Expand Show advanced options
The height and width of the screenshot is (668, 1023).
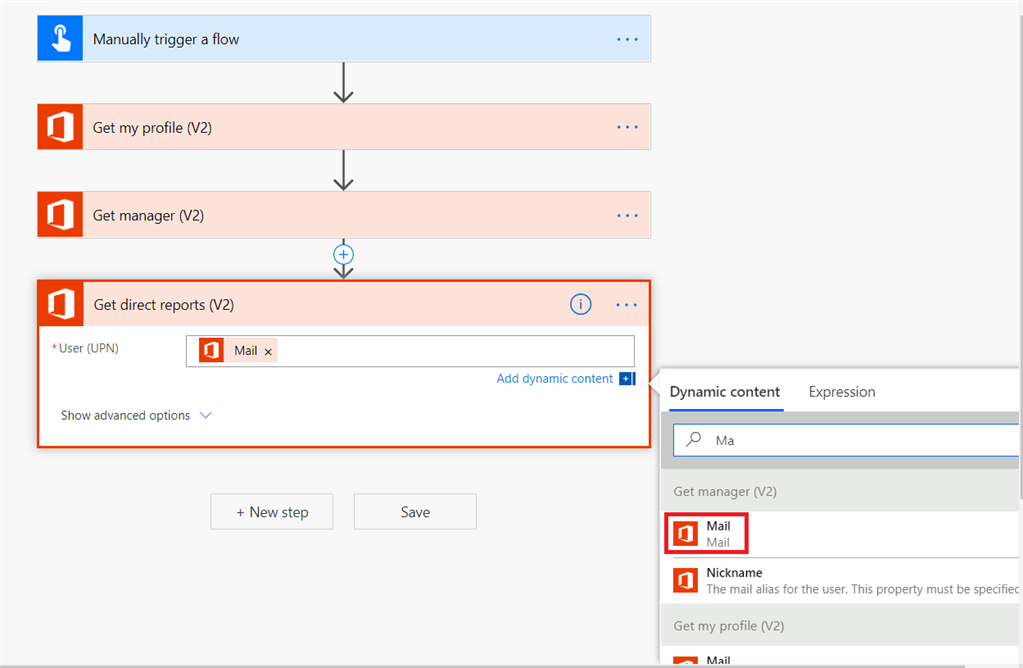coord(136,415)
